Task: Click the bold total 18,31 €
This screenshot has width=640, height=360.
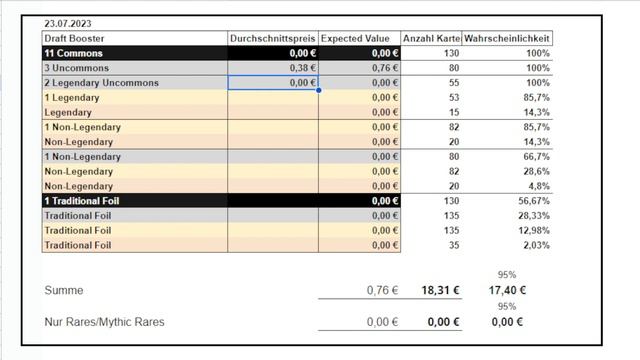Action: 440,291
